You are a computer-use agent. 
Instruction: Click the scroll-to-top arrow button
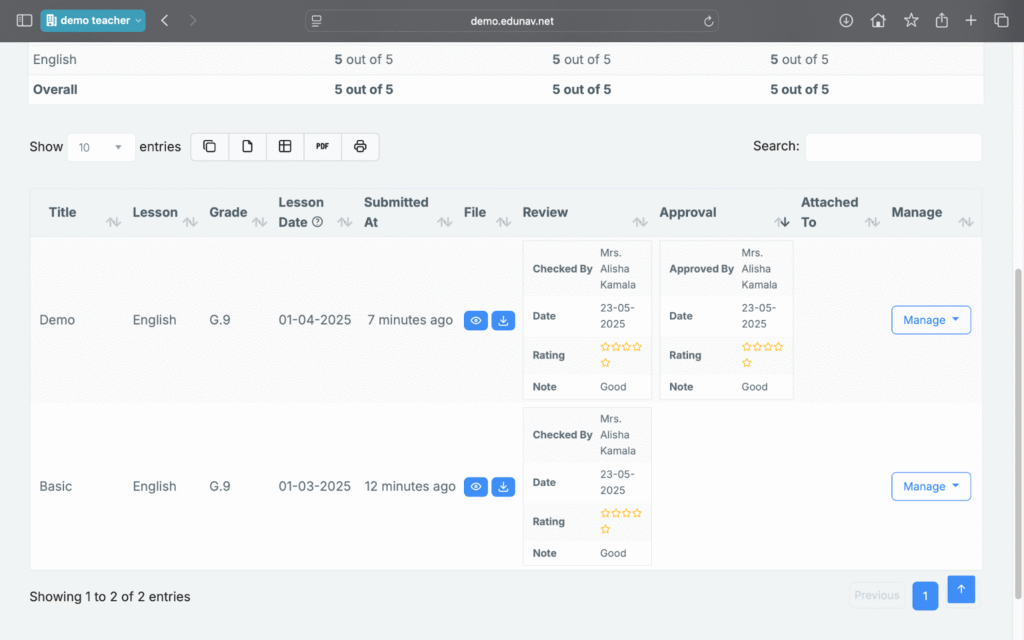[961, 590]
